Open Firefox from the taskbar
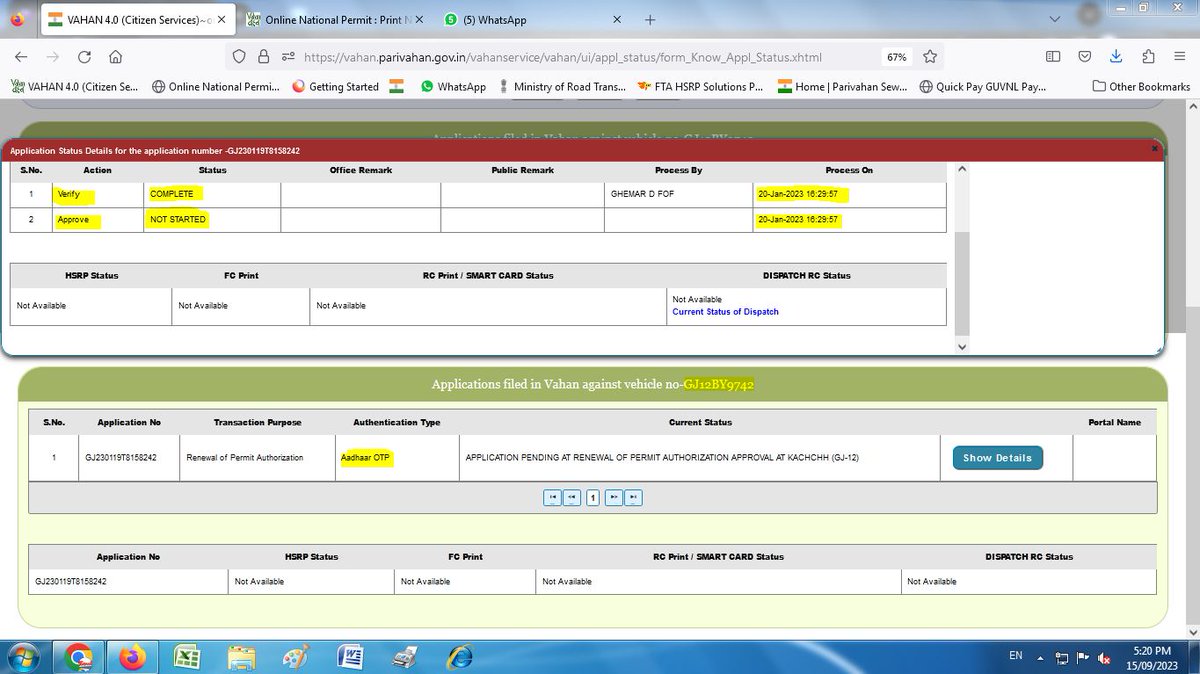Viewport: 1200px width, 674px height. click(133, 657)
